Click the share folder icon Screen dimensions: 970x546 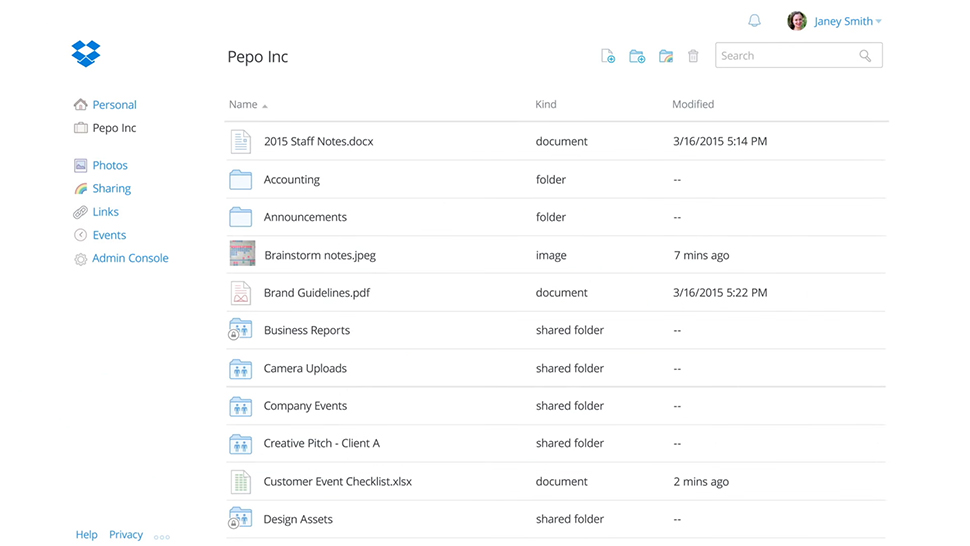pos(666,56)
